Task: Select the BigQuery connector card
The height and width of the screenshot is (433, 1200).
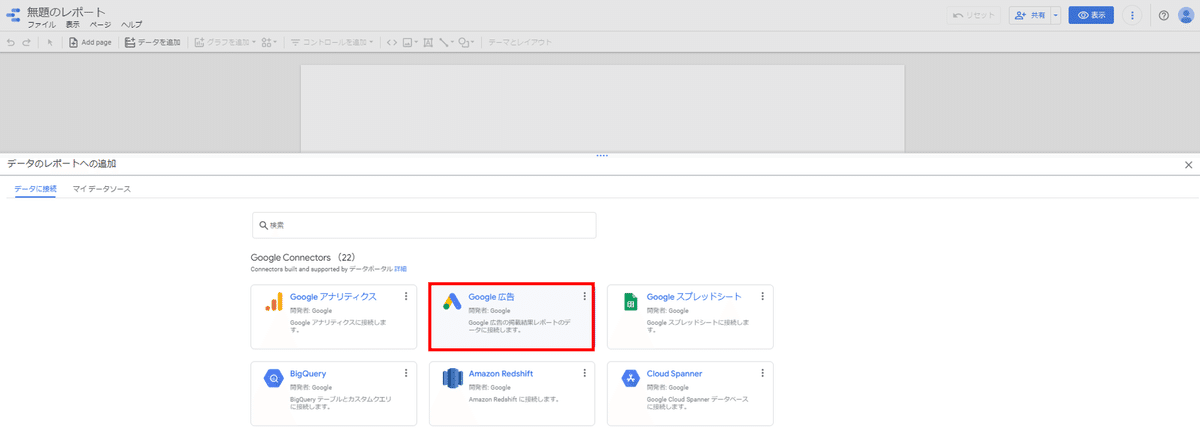Action: pyautogui.click(x=333, y=393)
